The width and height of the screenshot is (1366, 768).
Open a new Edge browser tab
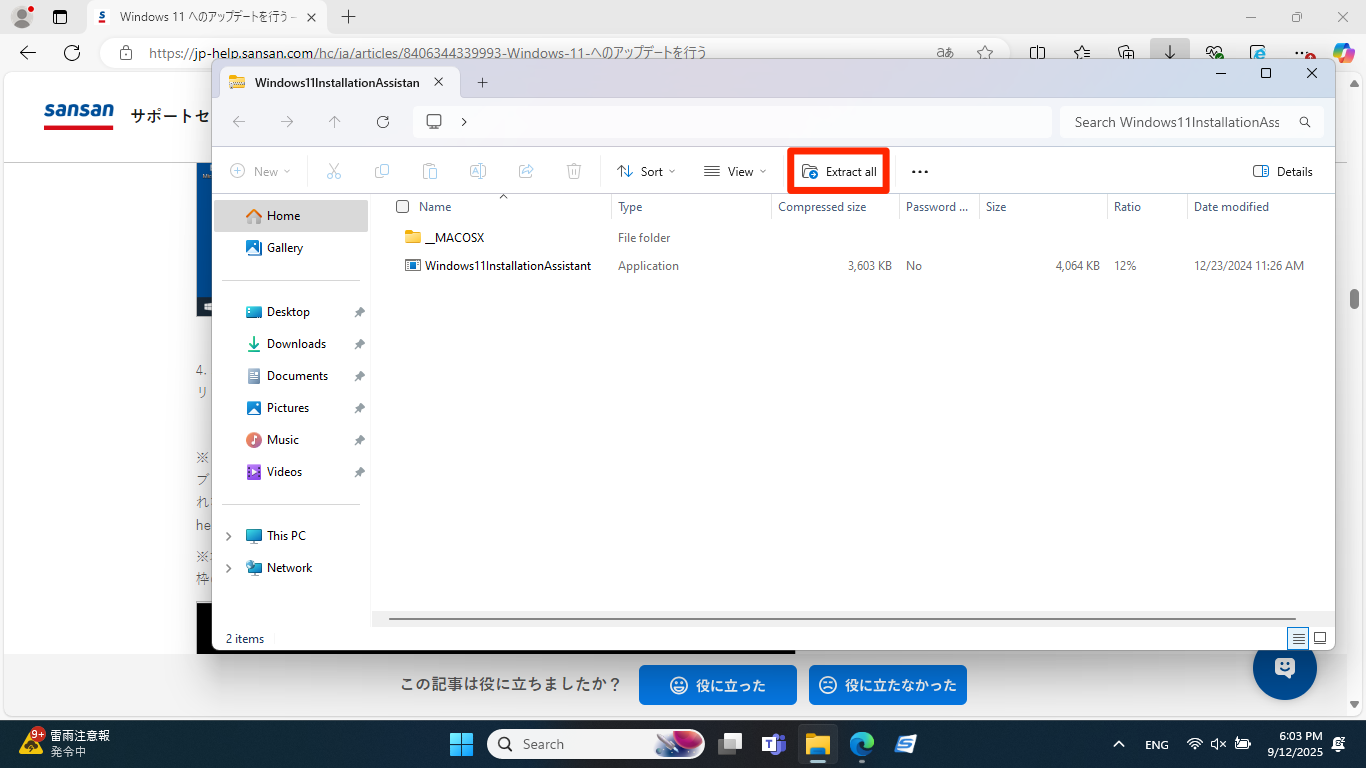point(348,17)
